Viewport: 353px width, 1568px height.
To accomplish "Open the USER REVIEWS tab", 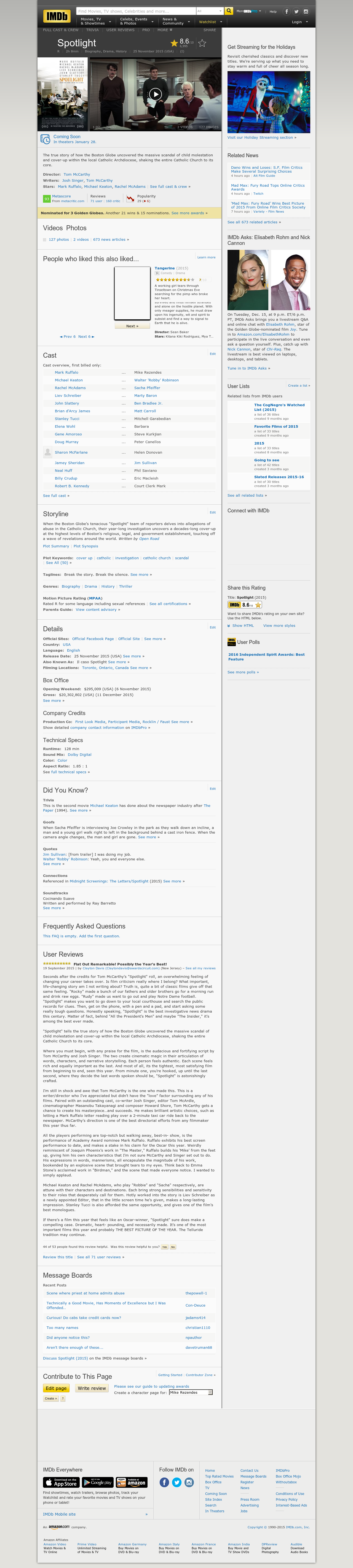I will 121,30.
